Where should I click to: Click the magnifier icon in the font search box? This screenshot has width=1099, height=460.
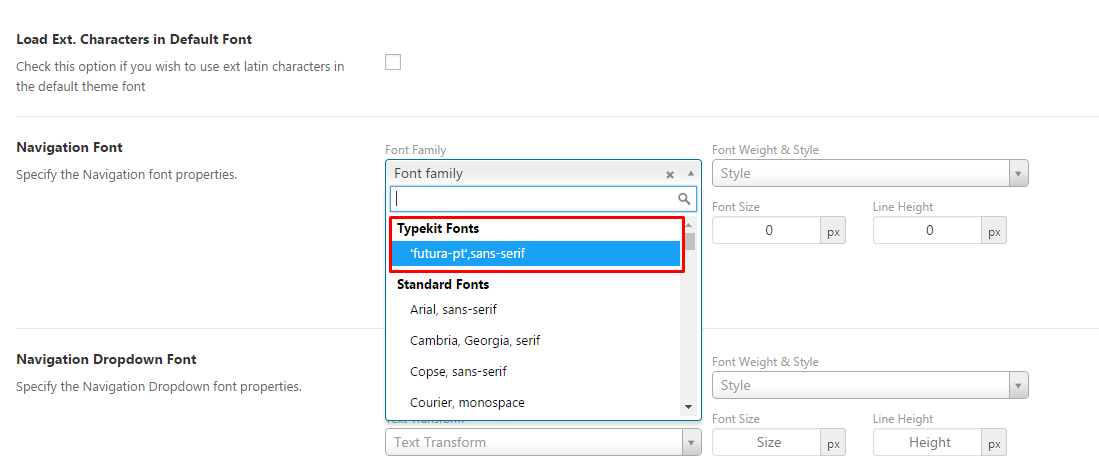tap(685, 199)
